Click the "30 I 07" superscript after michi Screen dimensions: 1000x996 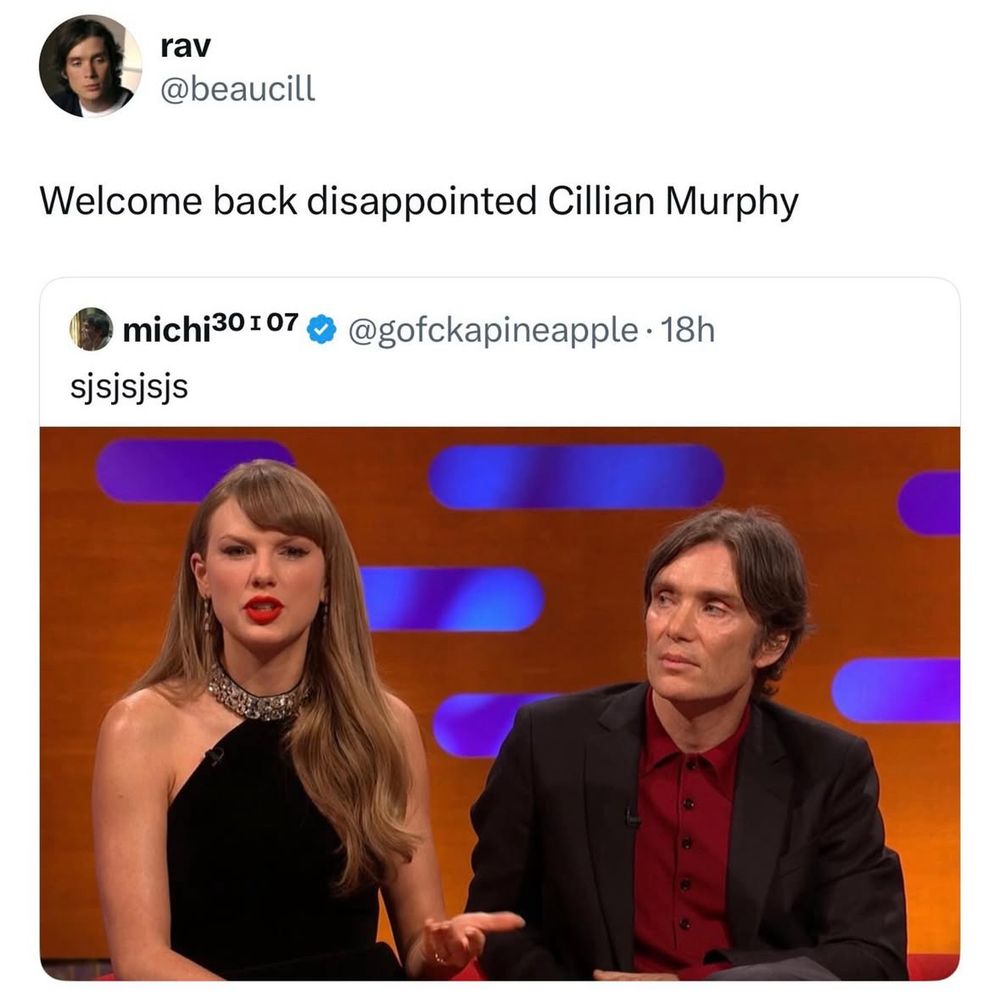254,322
